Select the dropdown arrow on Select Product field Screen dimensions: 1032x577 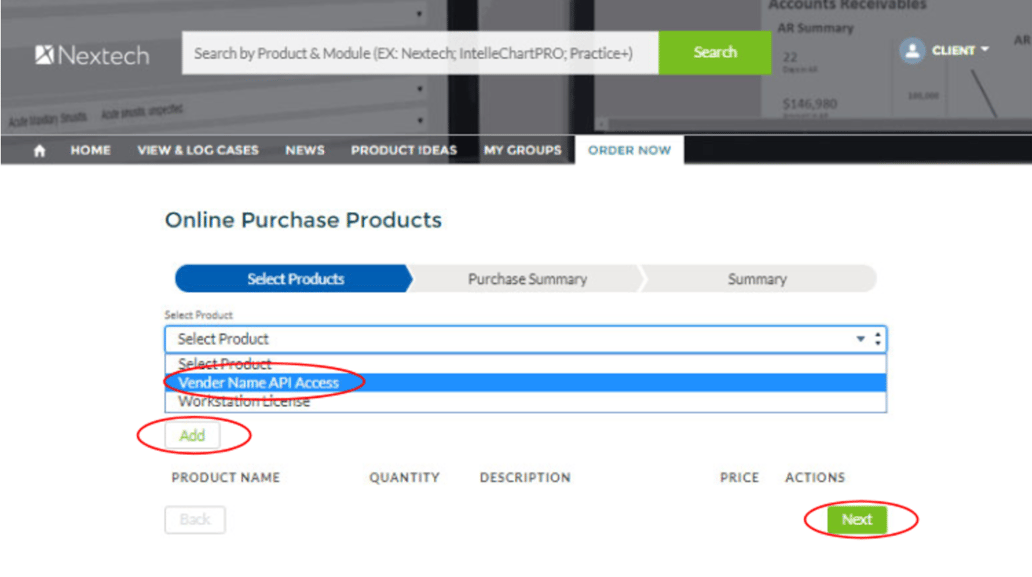(858, 339)
